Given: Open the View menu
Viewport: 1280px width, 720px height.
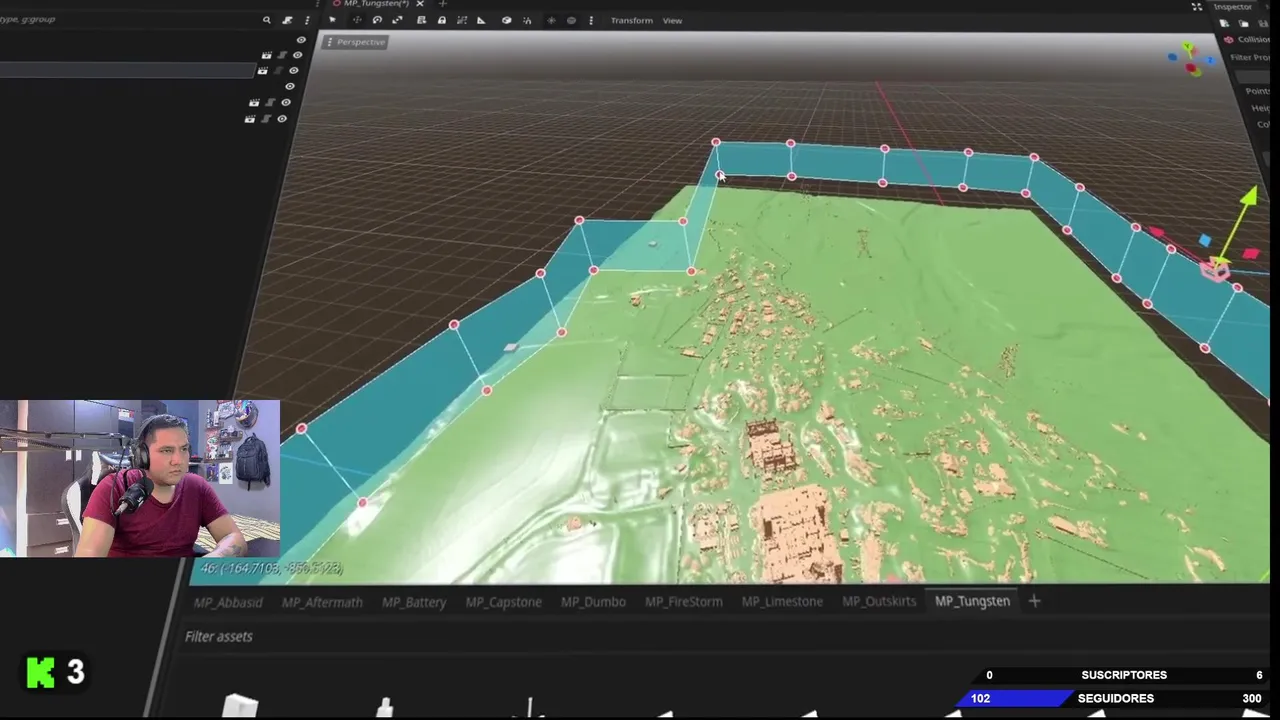Looking at the screenshot, I should [673, 20].
